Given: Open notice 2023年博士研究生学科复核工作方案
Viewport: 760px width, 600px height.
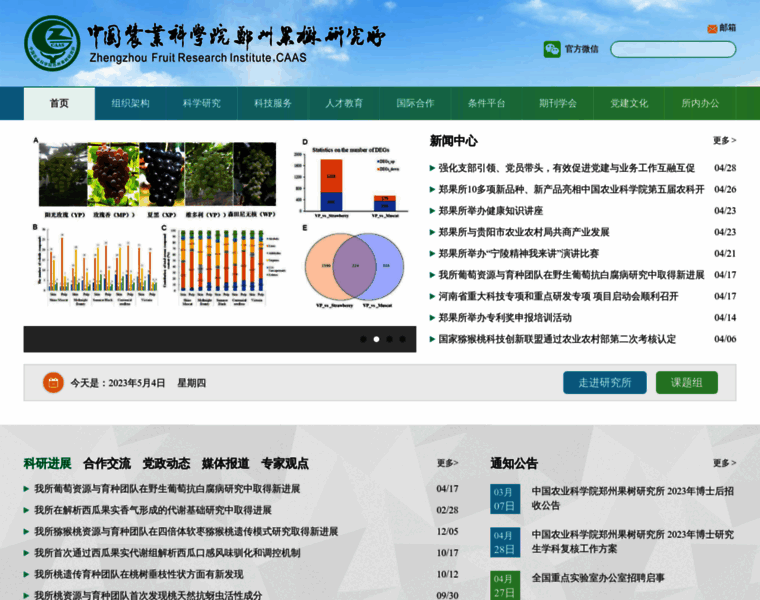Looking at the screenshot, I should tap(633, 542).
